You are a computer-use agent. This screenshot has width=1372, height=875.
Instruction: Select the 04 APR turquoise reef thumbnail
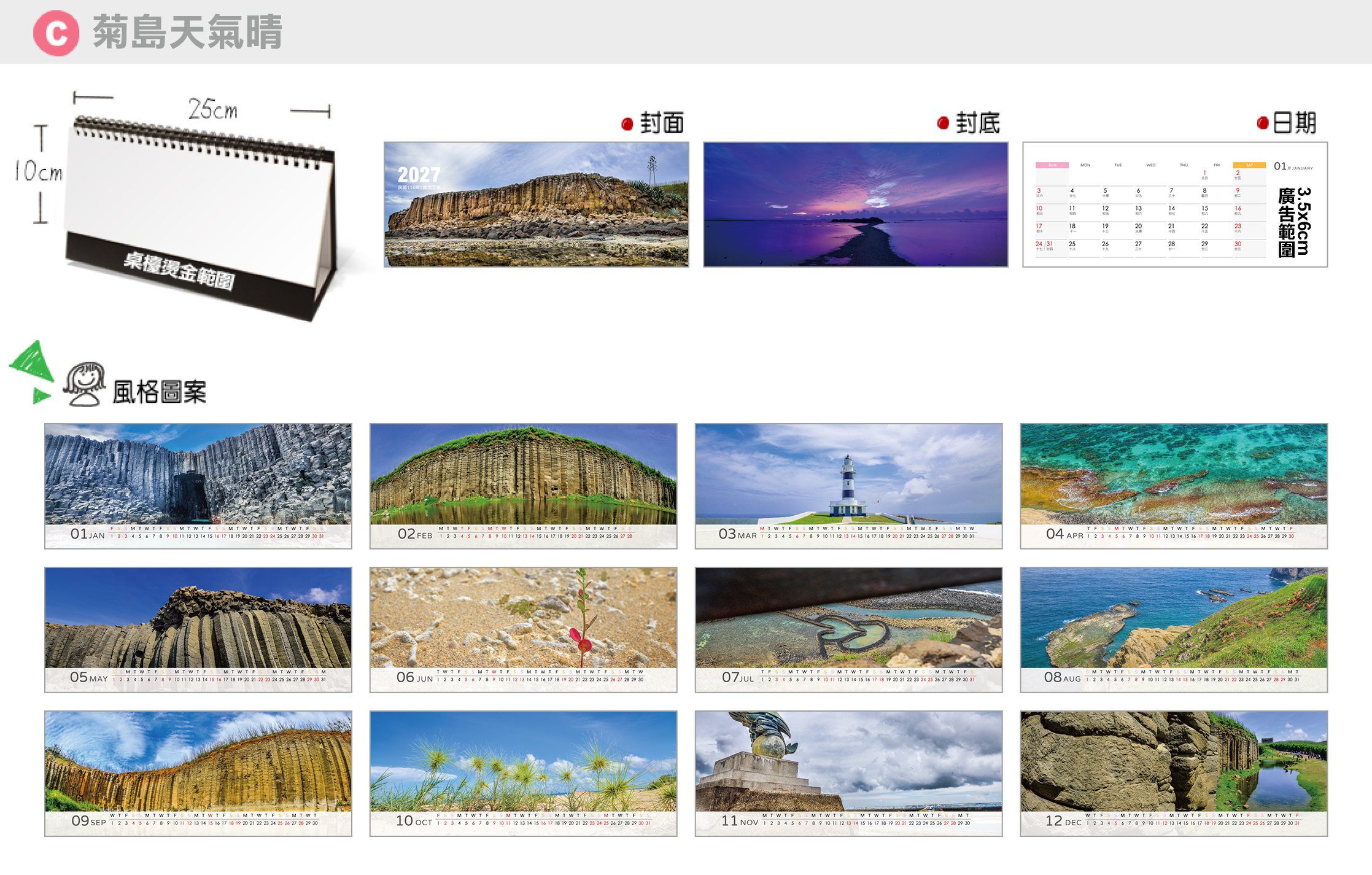(x=1174, y=486)
